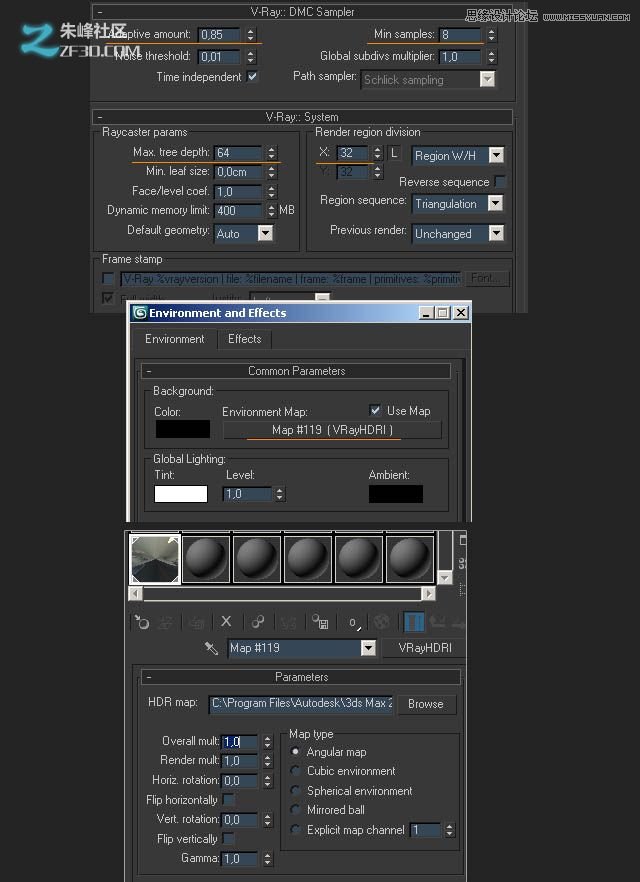The image size is (640, 882).
Task: Click the Map #119 (VRayHDRI) environment map button
Action: (x=332, y=430)
